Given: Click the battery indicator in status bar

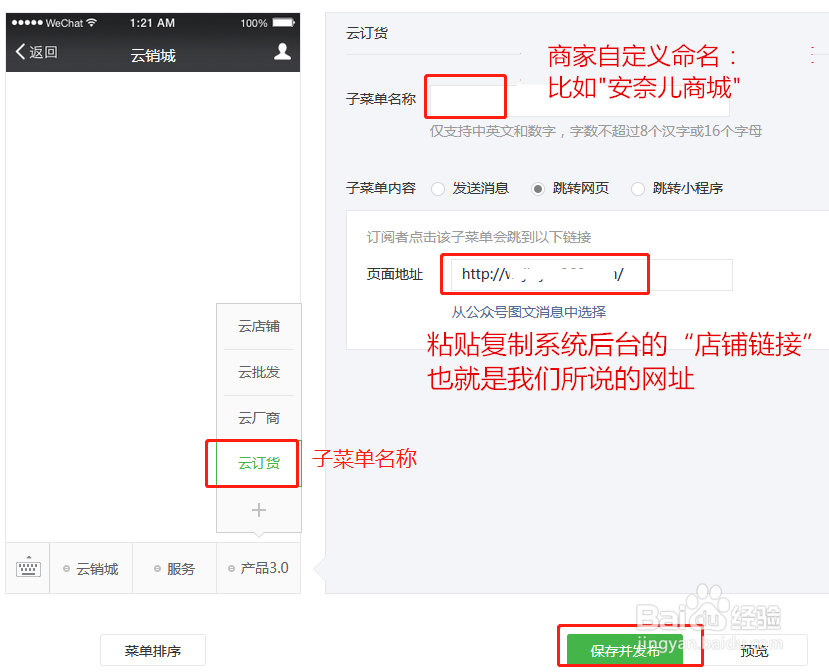Looking at the screenshot, I should pos(283,23).
